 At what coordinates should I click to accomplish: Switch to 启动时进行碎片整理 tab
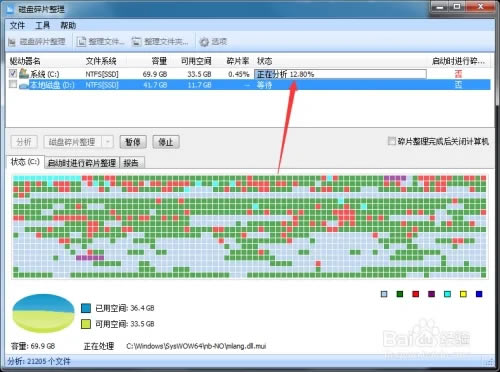coord(82,163)
